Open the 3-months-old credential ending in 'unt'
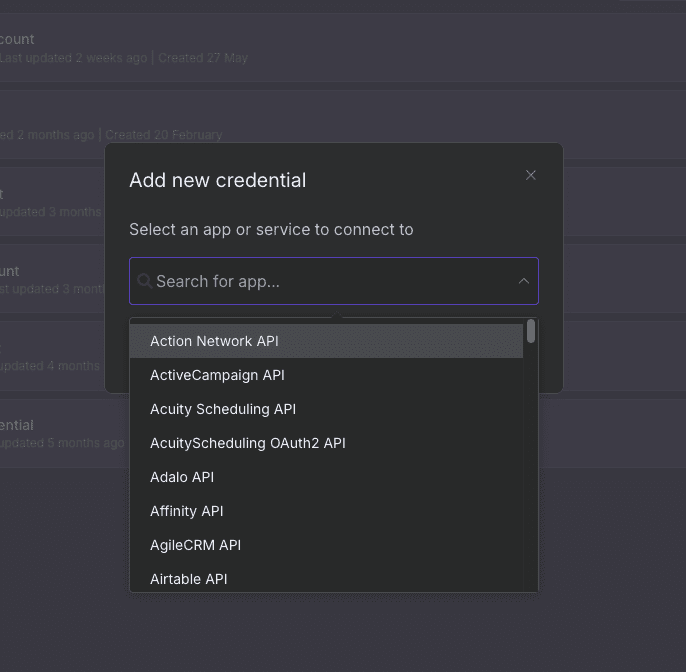 [50, 280]
